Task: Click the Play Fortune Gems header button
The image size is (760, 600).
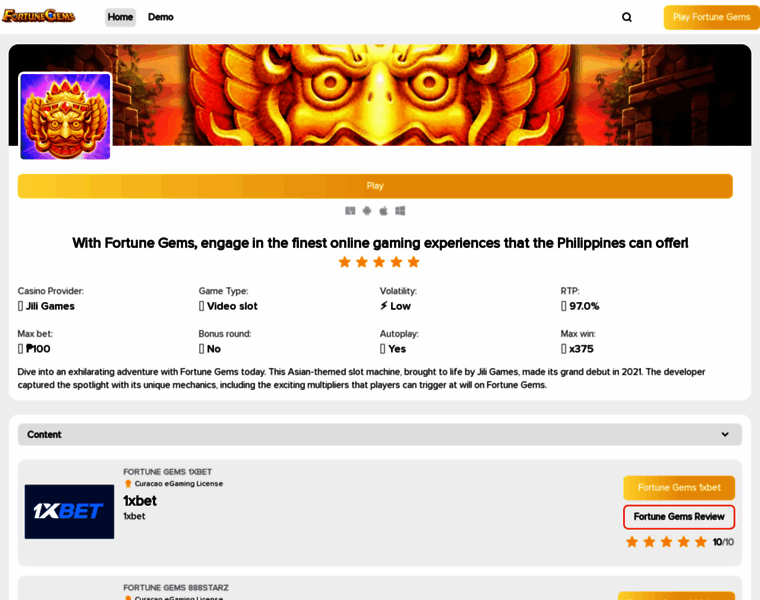Action: pyautogui.click(x=711, y=17)
